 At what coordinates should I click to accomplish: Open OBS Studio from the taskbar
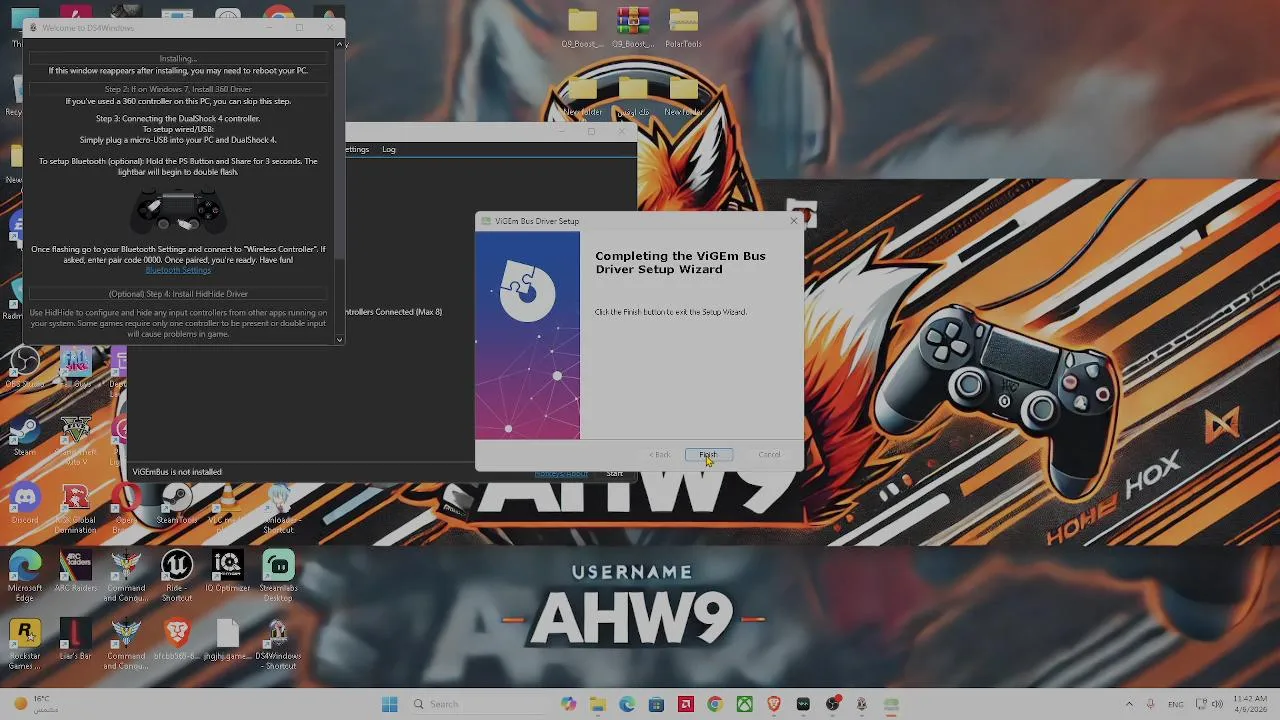click(x=832, y=704)
